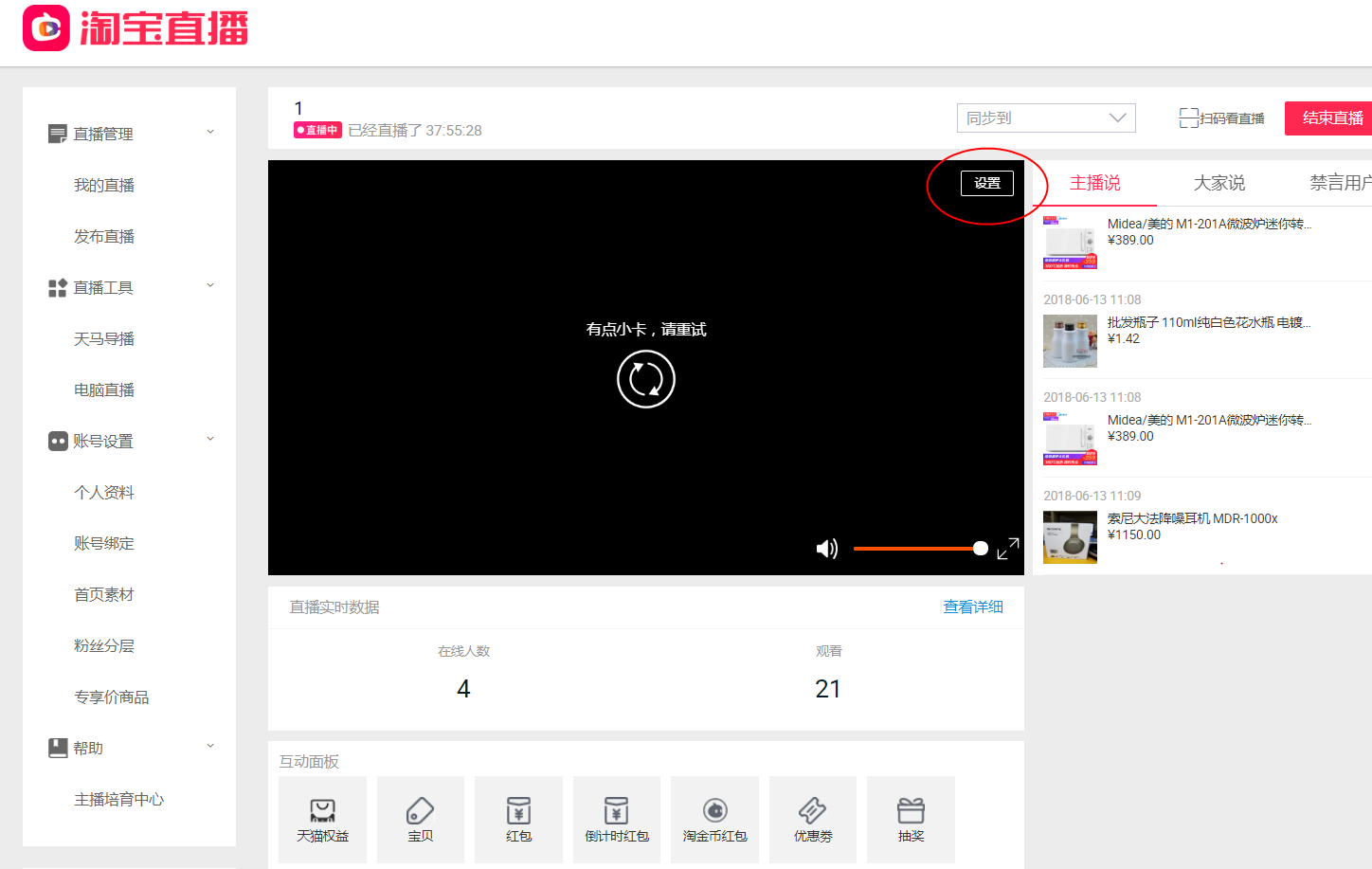
Task: Click the QR scan icon beside 扫码看直播
Action: tap(1189, 118)
